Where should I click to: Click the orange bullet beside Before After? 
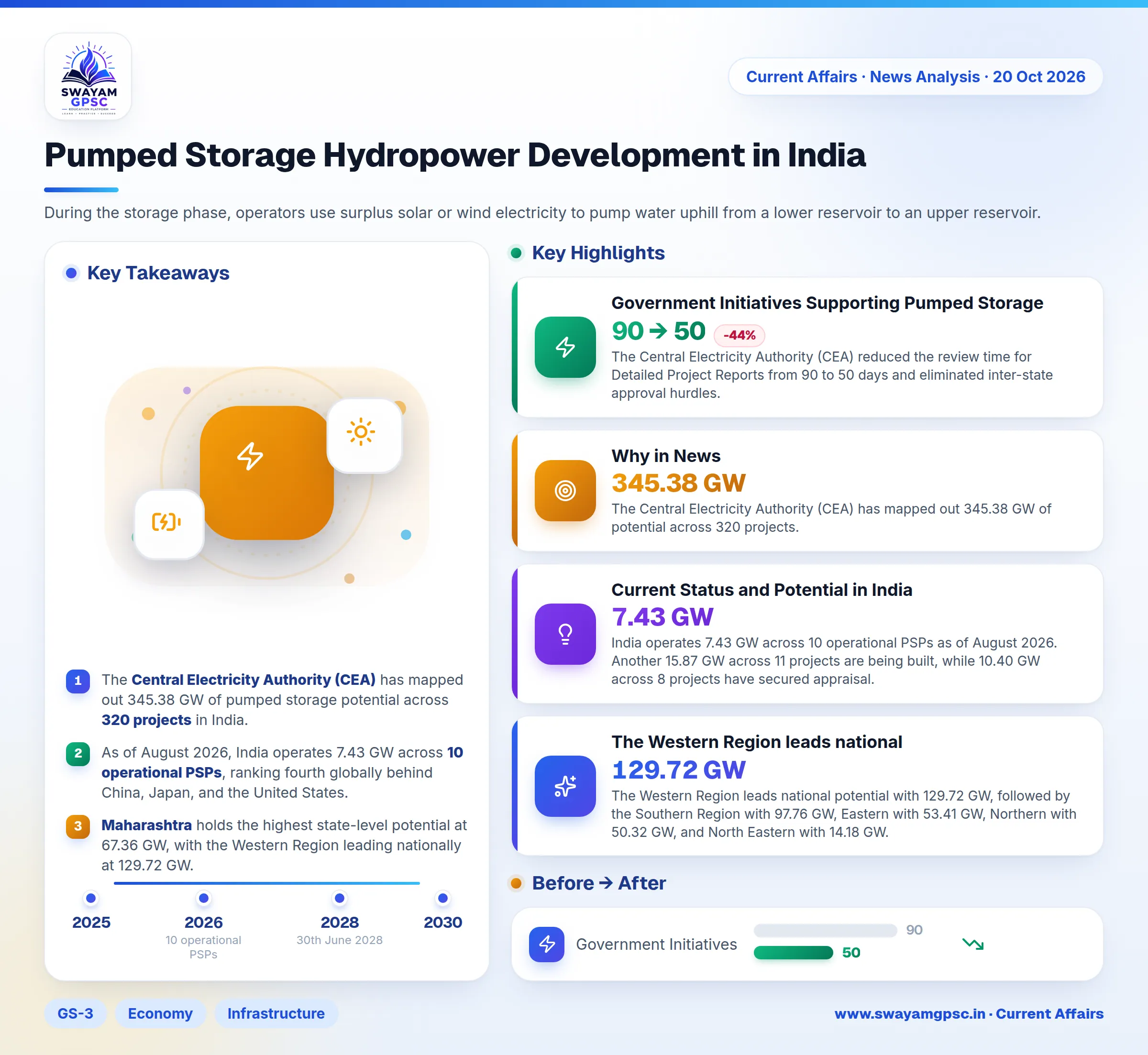pos(516,883)
